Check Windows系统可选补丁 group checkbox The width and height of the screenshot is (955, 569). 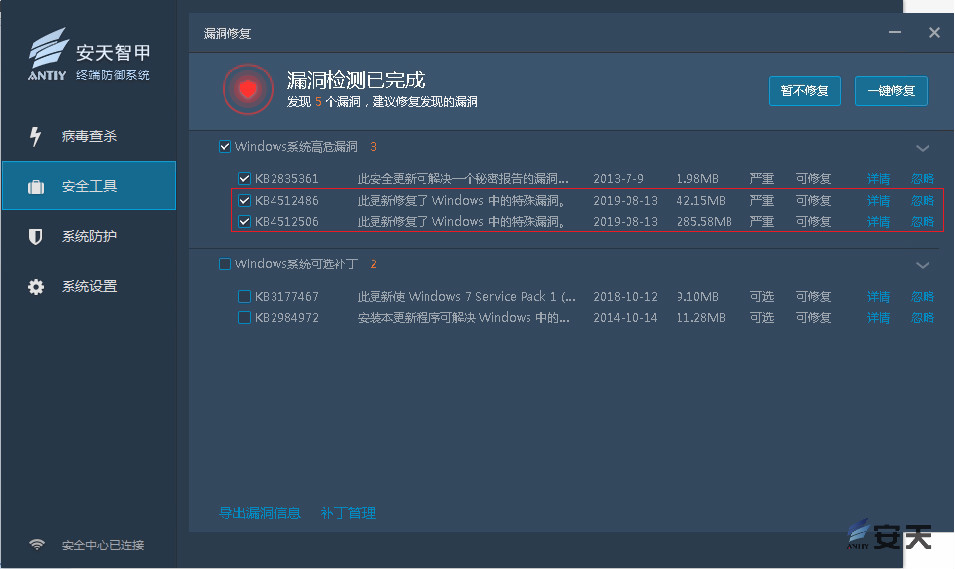(x=225, y=264)
